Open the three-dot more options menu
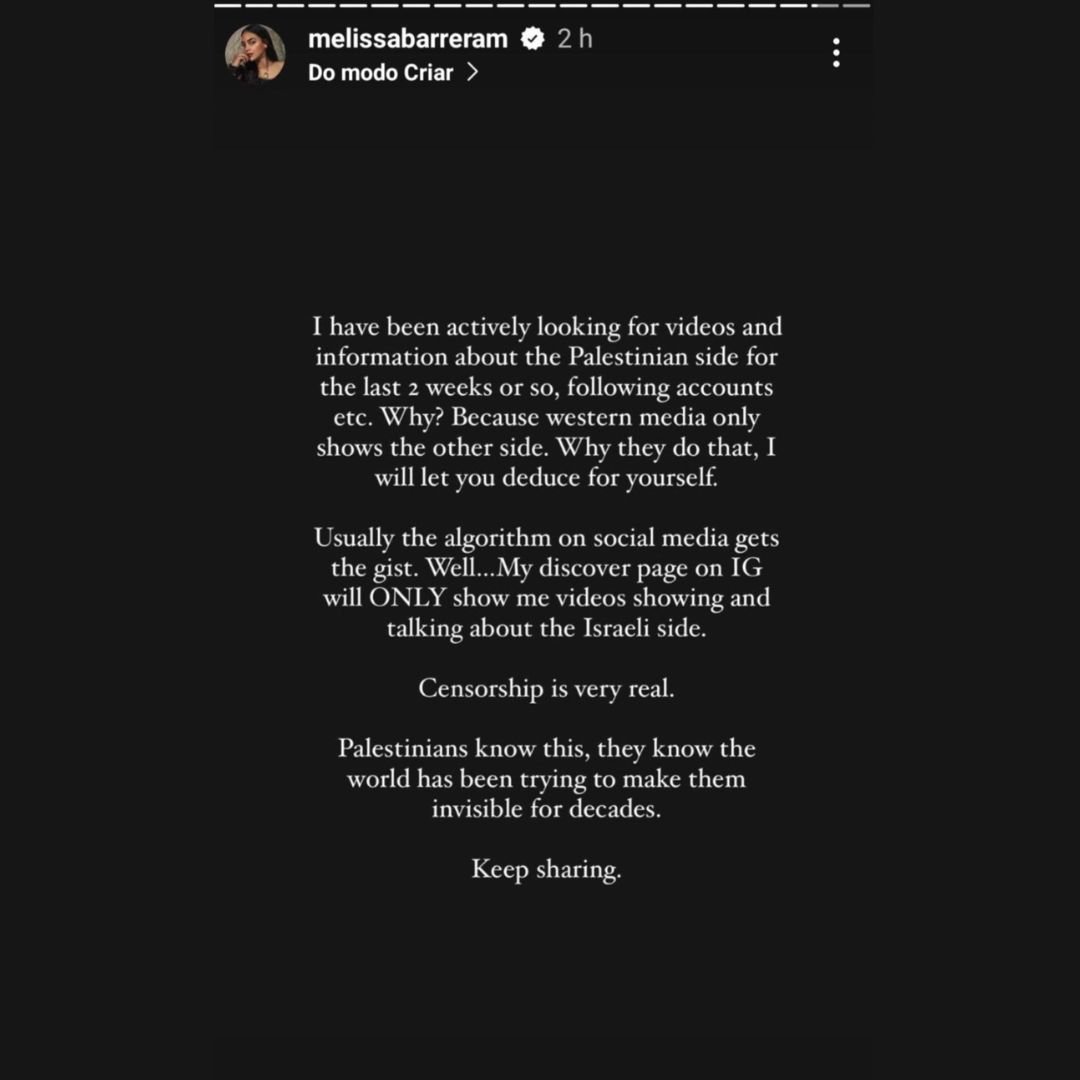The image size is (1080, 1080). tap(836, 53)
